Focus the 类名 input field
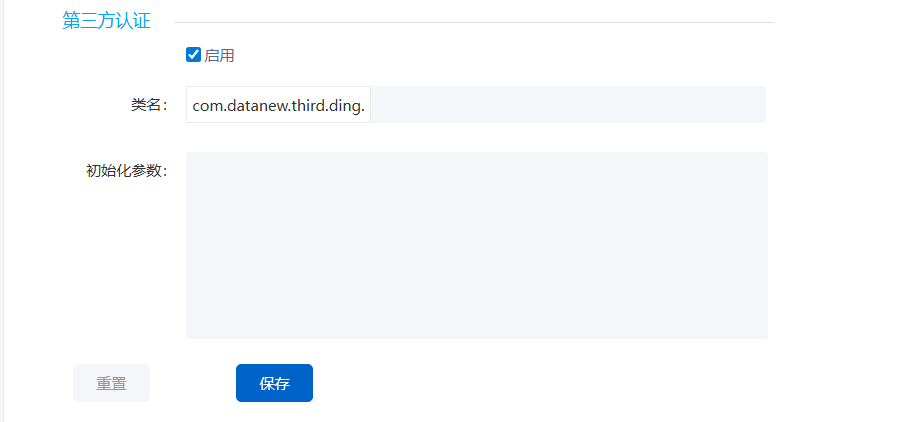The height and width of the screenshot is (422, 907). 278,105
